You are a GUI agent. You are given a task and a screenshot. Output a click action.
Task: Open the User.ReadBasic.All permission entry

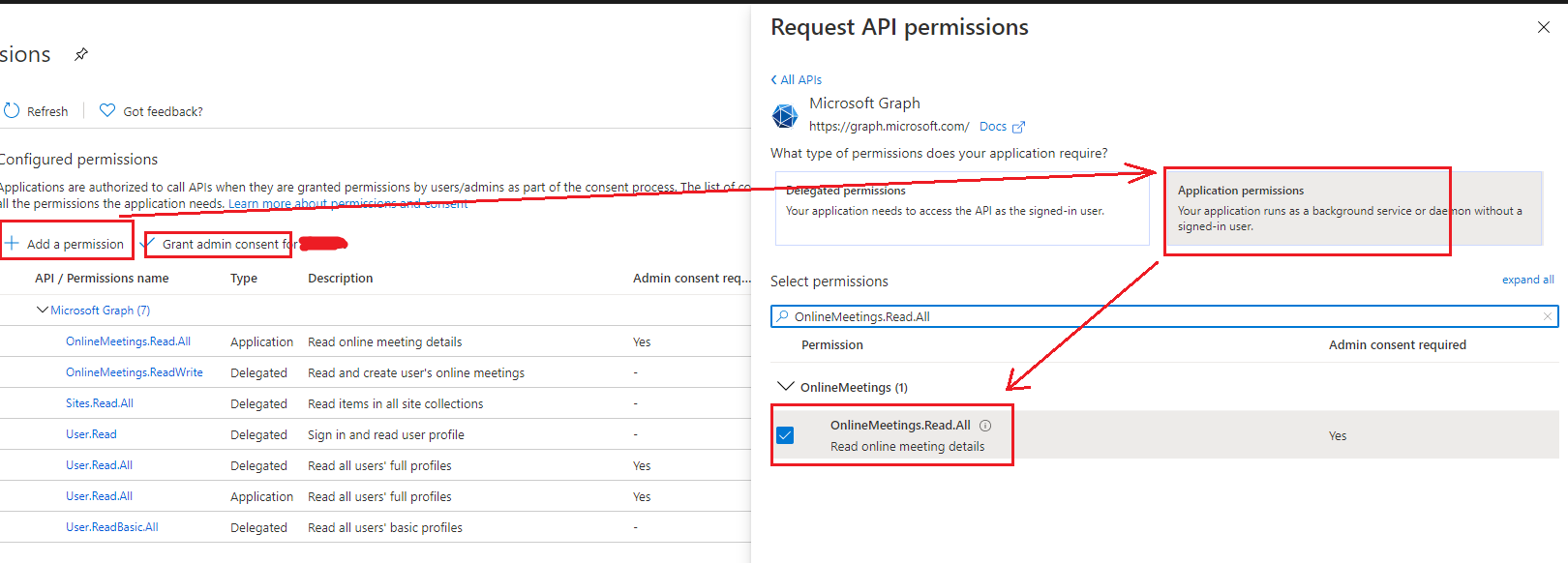(111, 527)
